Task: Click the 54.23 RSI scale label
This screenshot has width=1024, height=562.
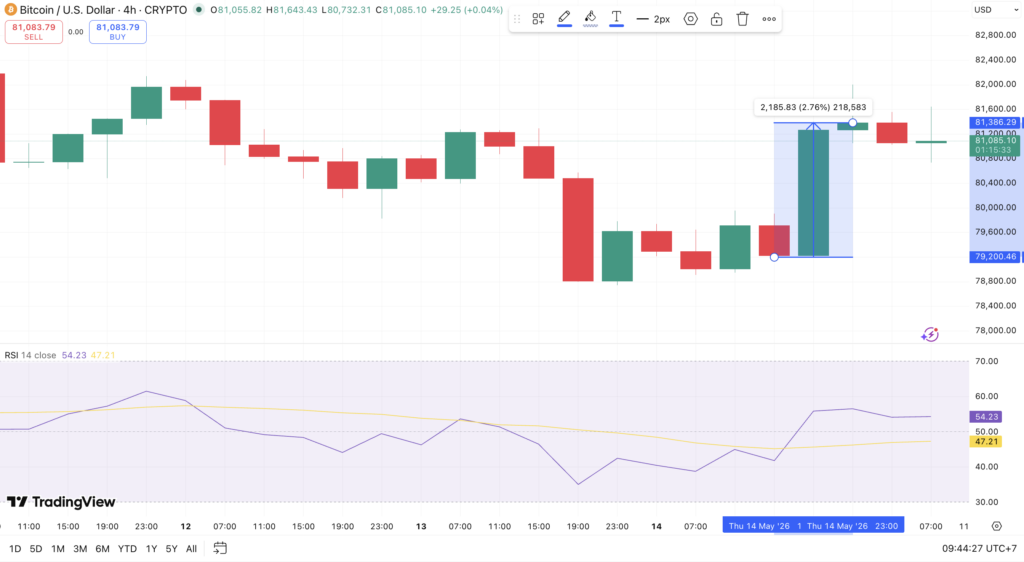Action: [x=986, y=416]
